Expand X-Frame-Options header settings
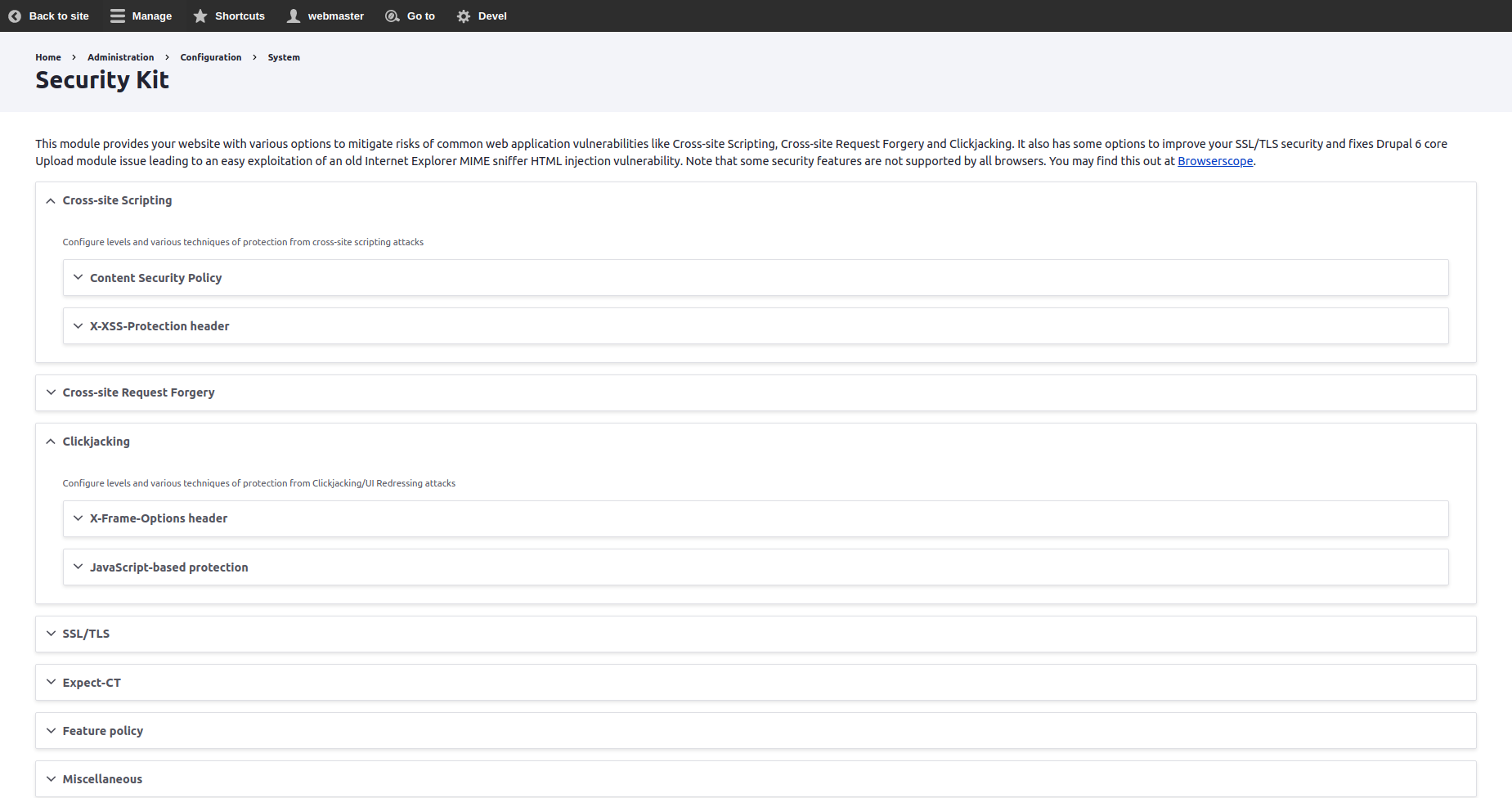This screenshot has height=798, width=1512. [159, 518]
